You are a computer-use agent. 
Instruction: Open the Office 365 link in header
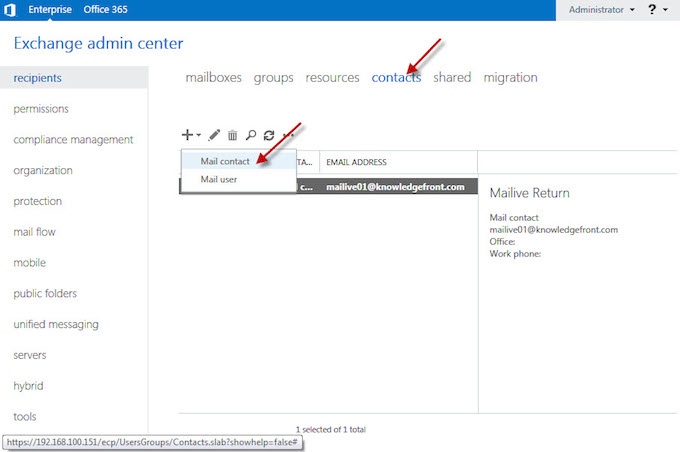[x=105, y=10]
